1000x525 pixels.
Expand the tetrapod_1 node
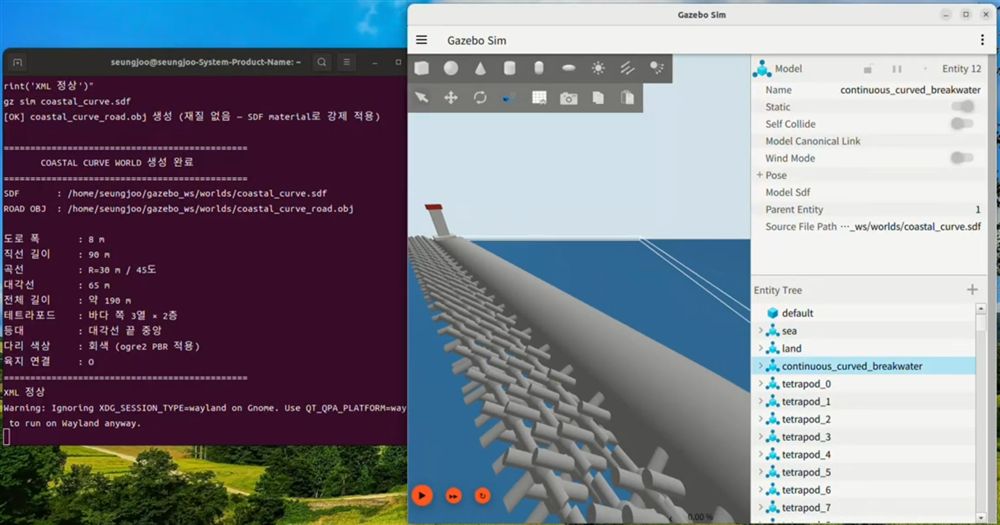[760, 401]
